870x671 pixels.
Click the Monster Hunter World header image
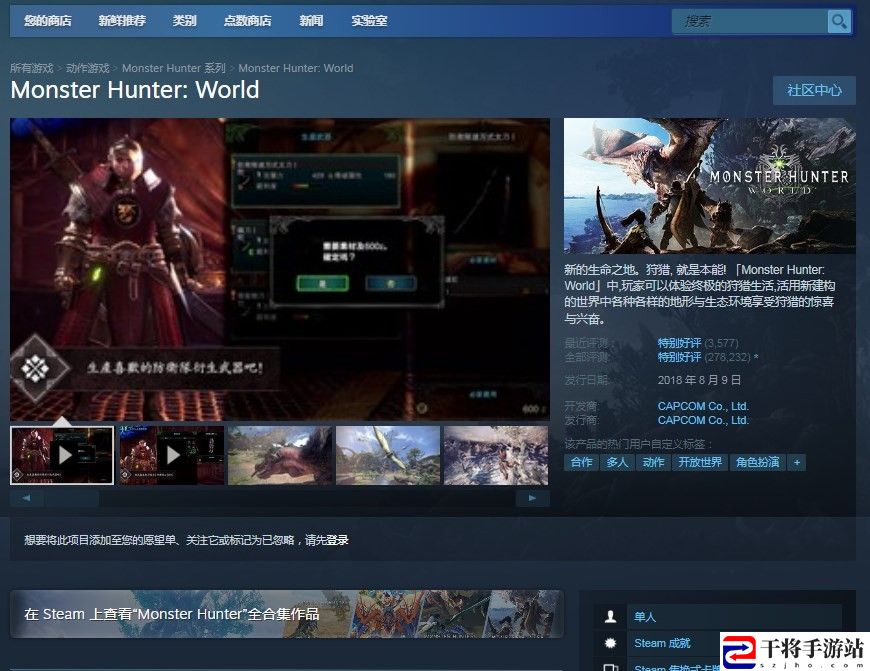[710, 186]
